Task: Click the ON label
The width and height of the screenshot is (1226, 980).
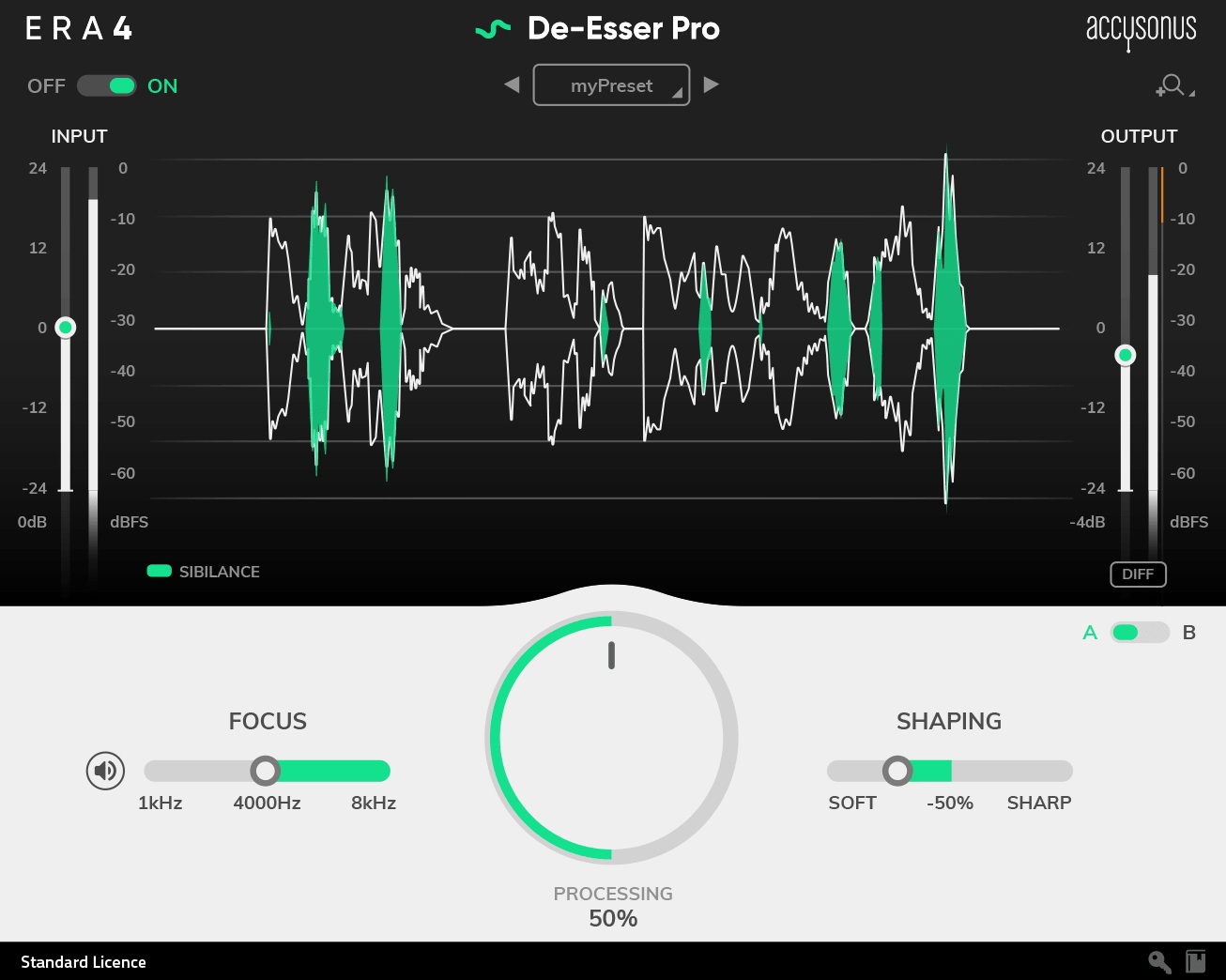Action: click(x=162, y=86)
